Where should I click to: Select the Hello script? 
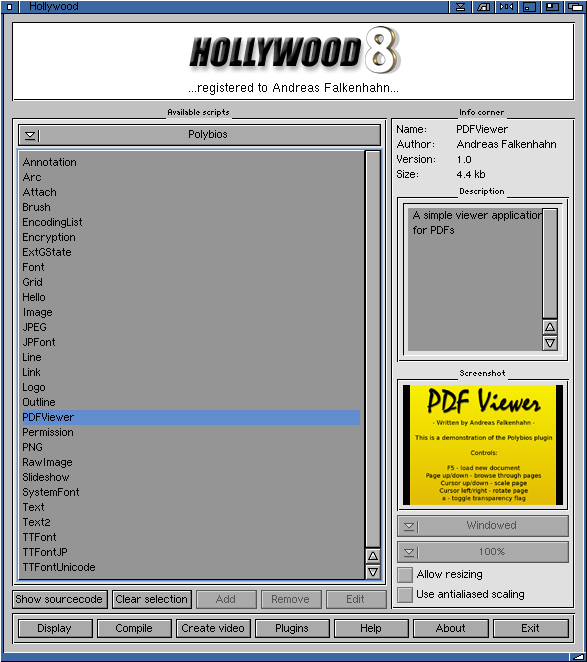click(x=191, y=297)
